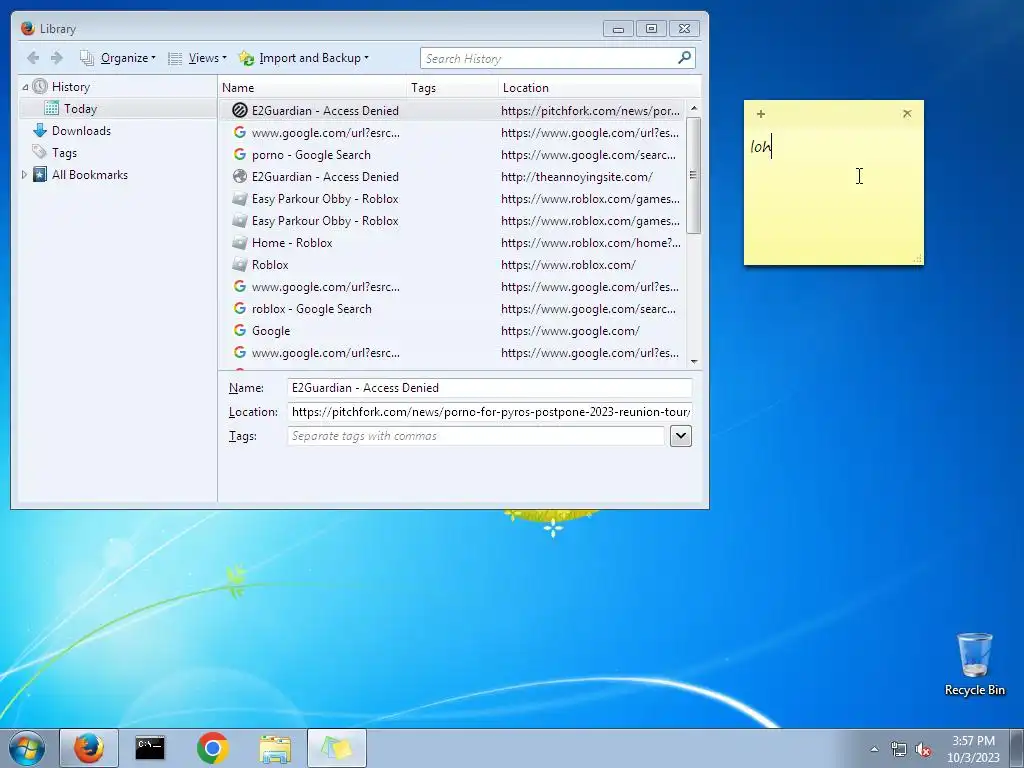Click the network tray icon
Screen dimensions: 1024x768
[899, 749]
